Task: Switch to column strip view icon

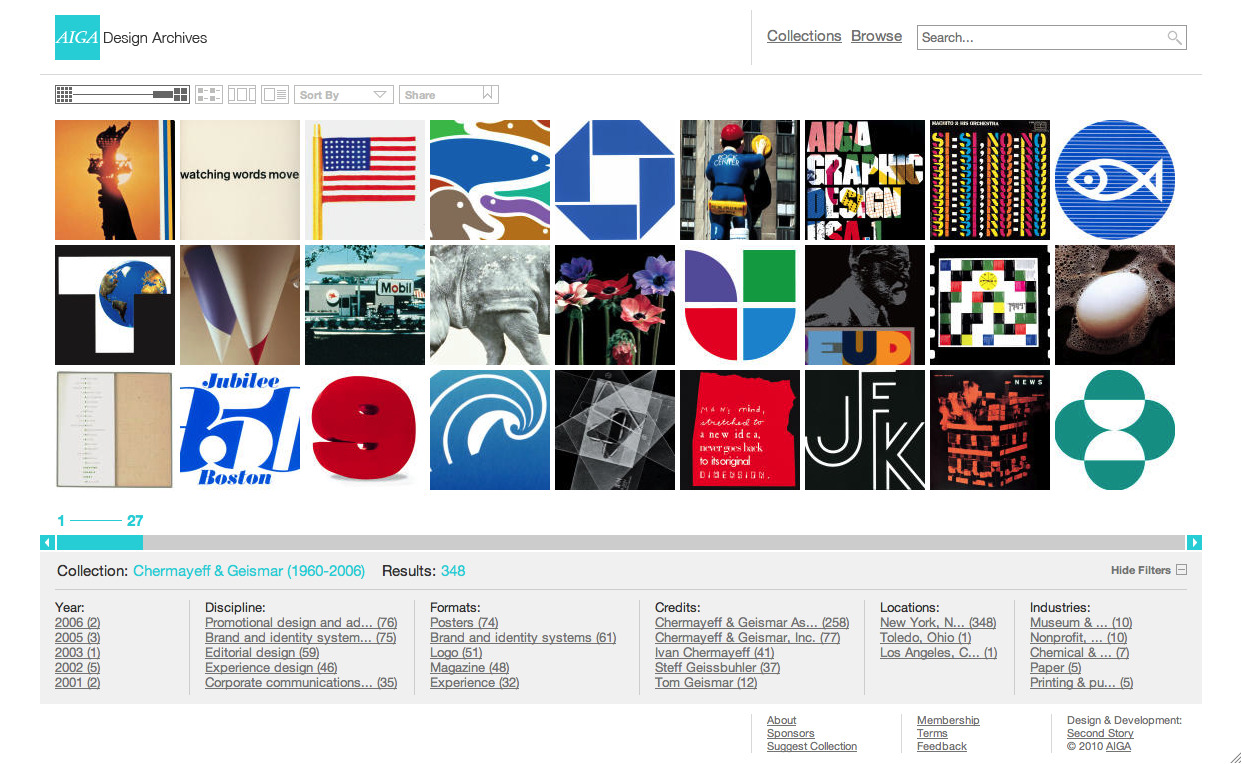Action: click(x=242, y=94)
